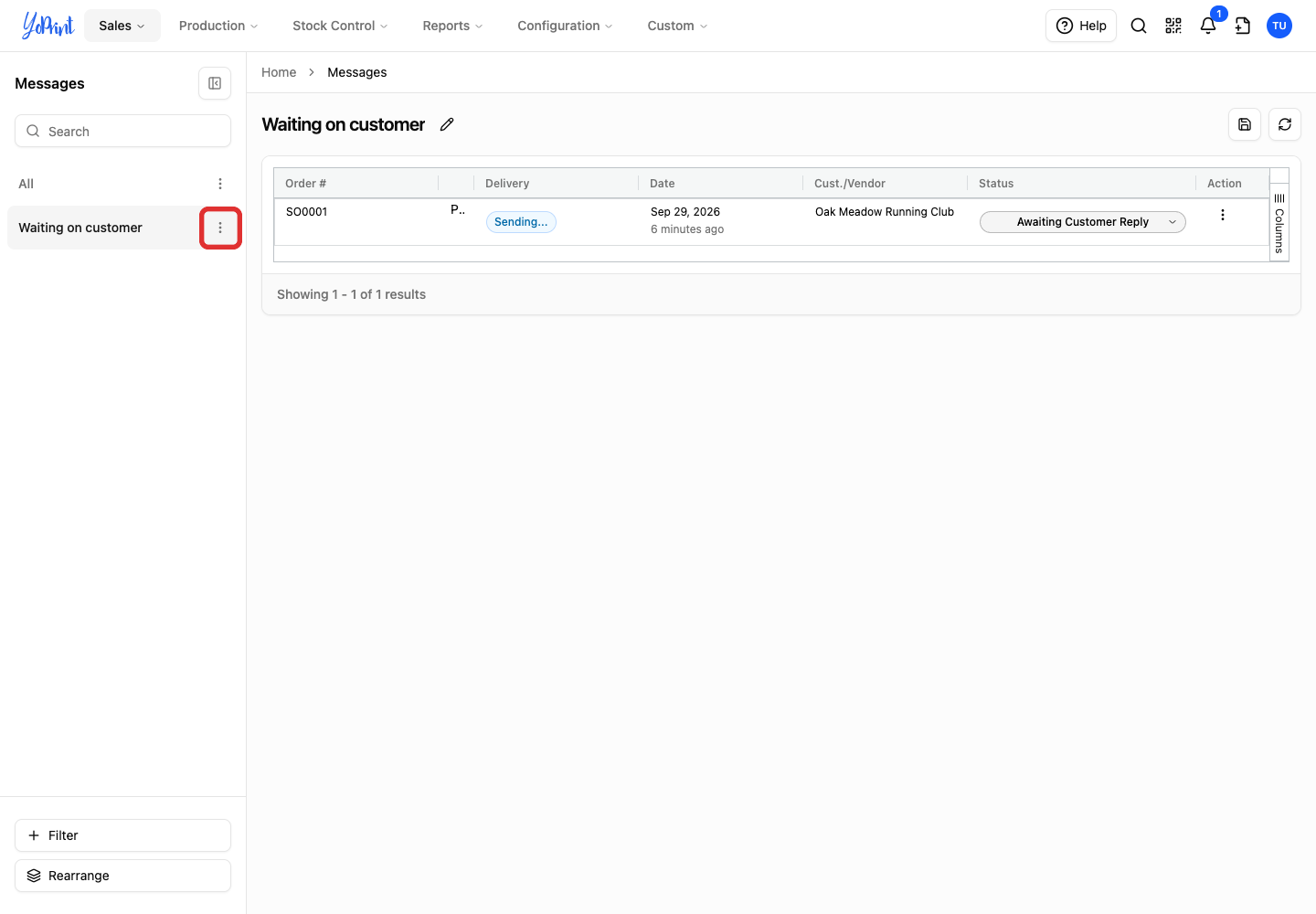The height and width of the screenshot is (914, 1316).
Task: Click Oak Meadow Running Club customer
Action: tap(885, 212)
